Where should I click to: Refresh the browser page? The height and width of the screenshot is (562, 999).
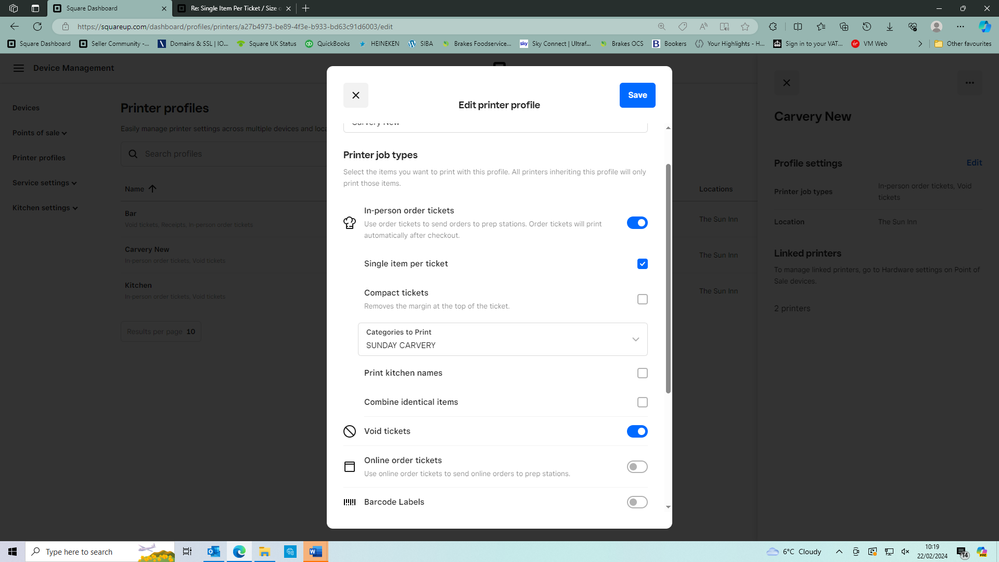(37, 26)
